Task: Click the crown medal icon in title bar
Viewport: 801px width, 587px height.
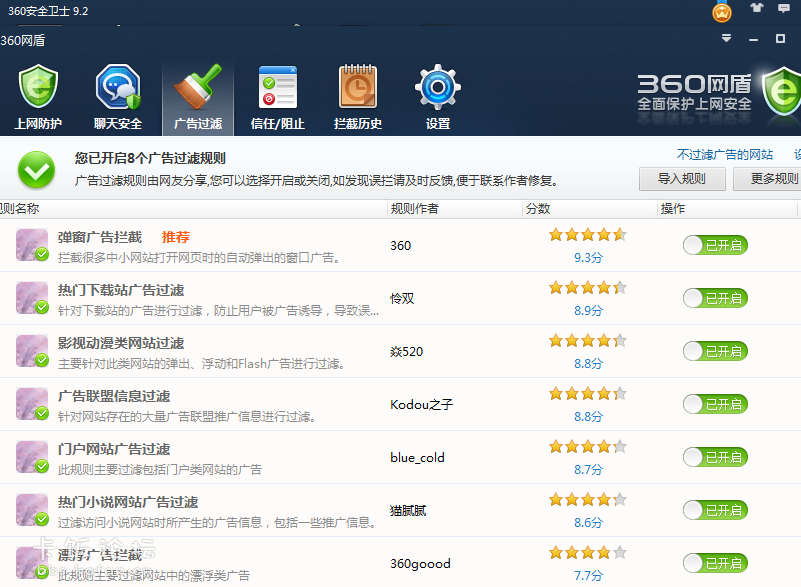Action: [720, 13]
